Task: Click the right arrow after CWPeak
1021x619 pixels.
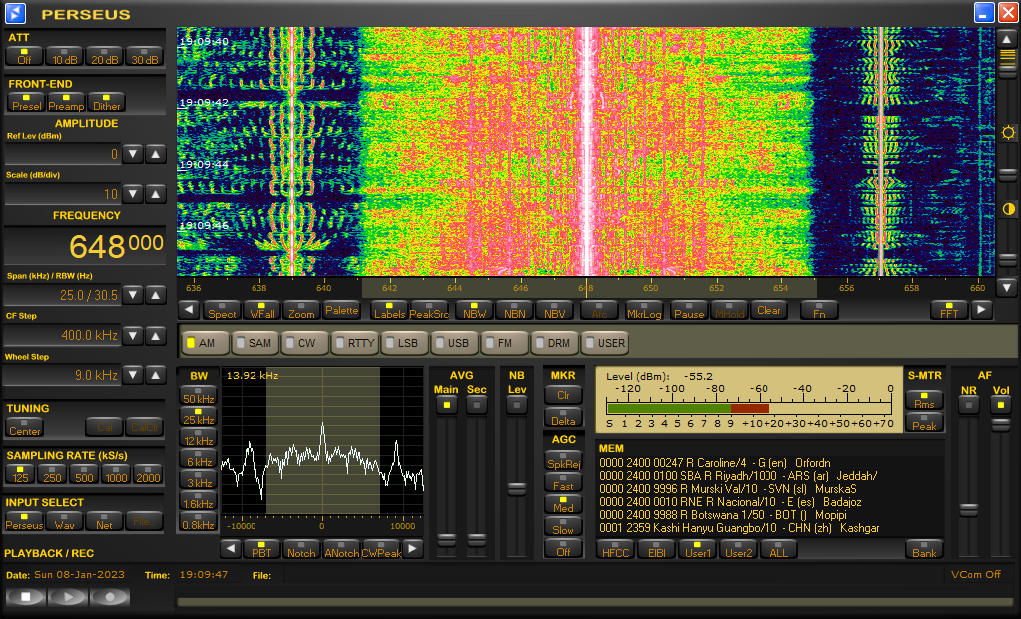Action: click(x=413, y=548)
